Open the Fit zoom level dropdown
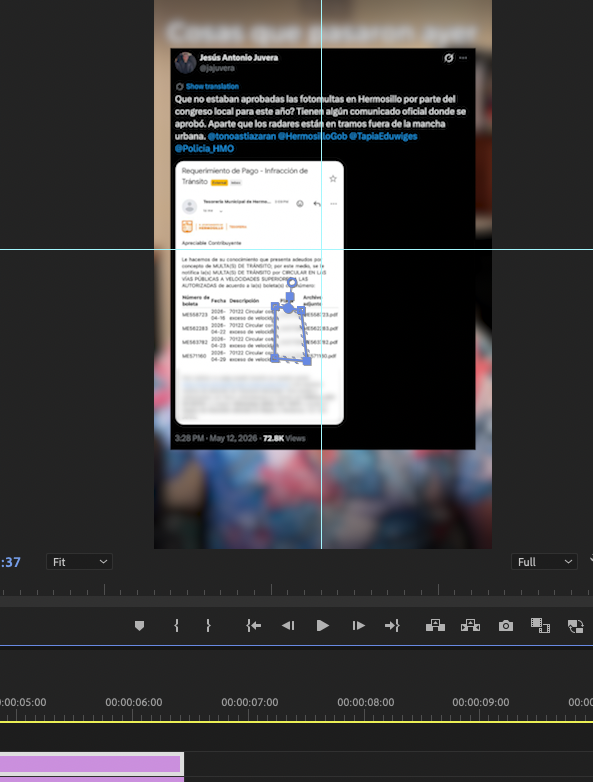The height and width of the screenshot is (782, 593). [79, 562]
